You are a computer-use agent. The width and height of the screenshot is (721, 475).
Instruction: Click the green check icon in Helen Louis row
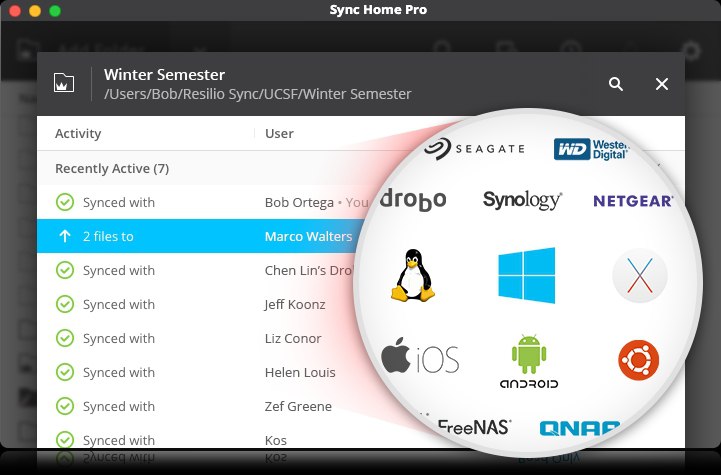(x=65, y=372)
